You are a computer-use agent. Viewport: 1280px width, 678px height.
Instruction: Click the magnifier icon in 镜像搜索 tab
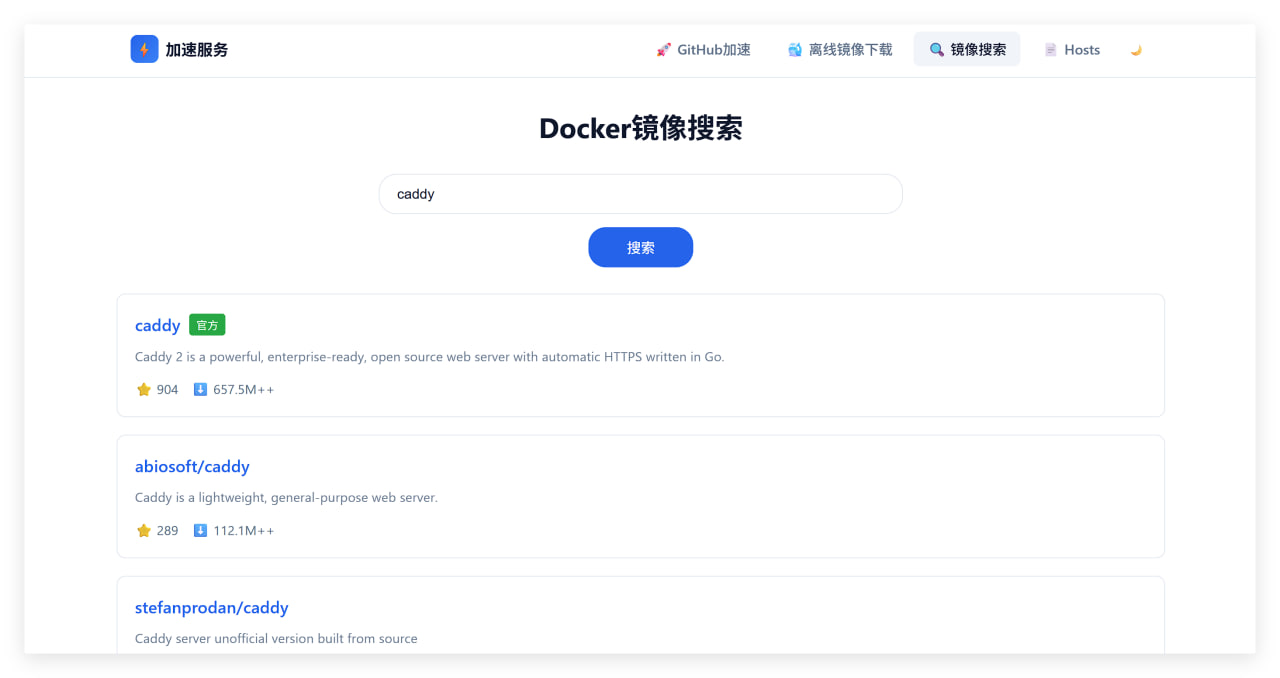coord(937,50)
